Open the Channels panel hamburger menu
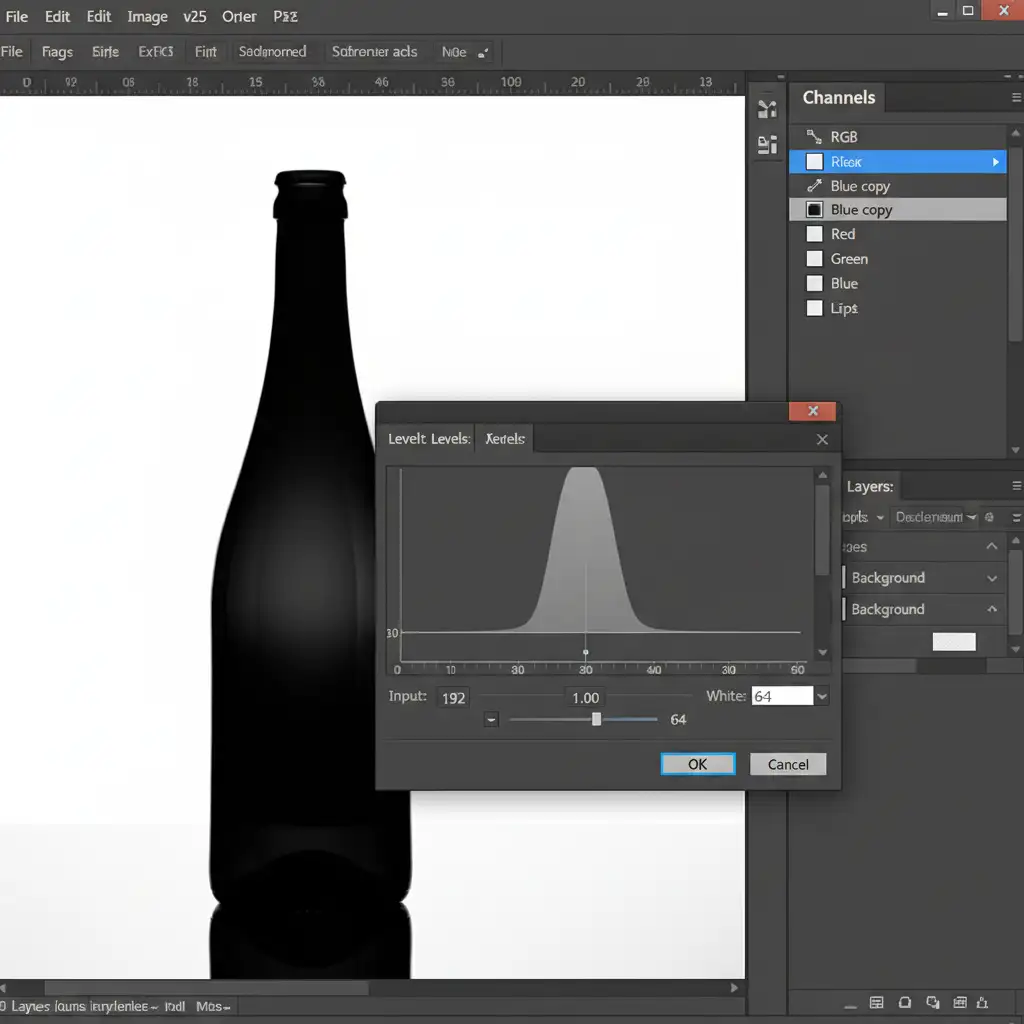The height and width of the screenshot is (1024, 1024). tap(1015, 98)
